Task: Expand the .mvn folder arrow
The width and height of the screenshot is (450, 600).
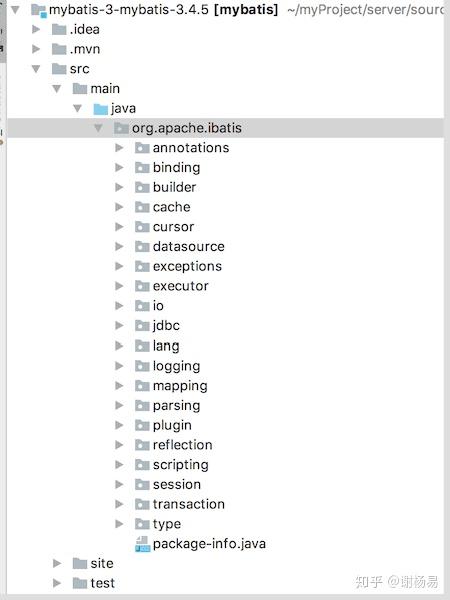Action: [36, 49]
